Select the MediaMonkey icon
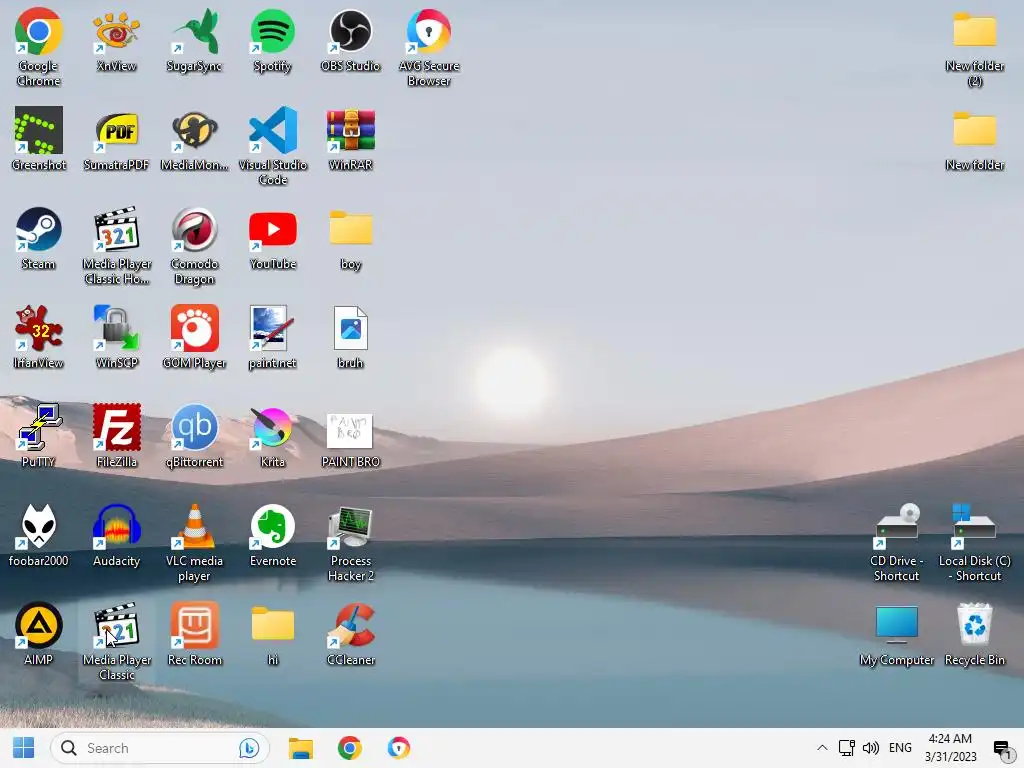Image resolution: width=1024 pixels, height=768 pixels. (195, 130)
